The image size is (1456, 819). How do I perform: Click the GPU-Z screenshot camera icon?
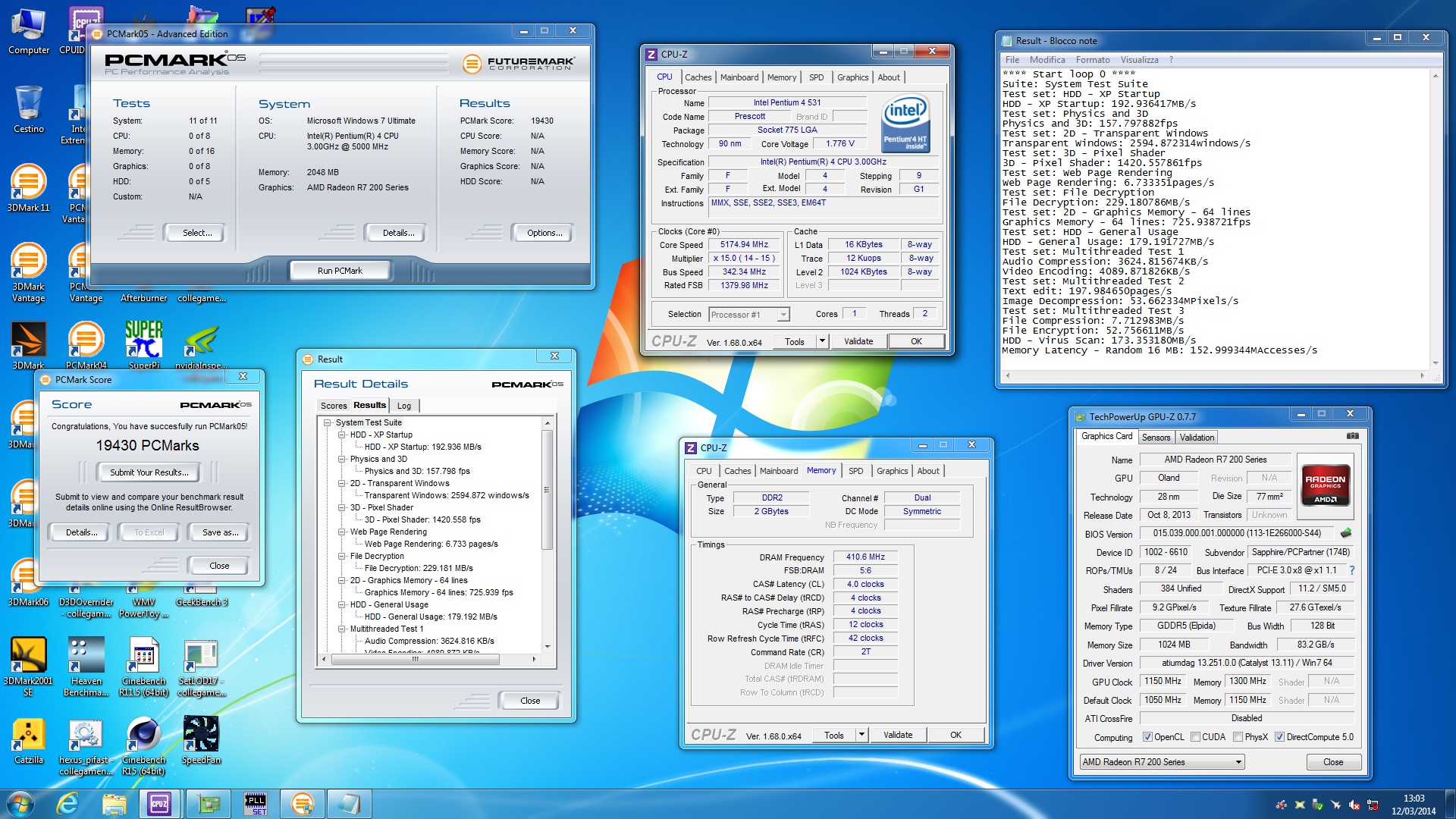tap(1352, 436)
